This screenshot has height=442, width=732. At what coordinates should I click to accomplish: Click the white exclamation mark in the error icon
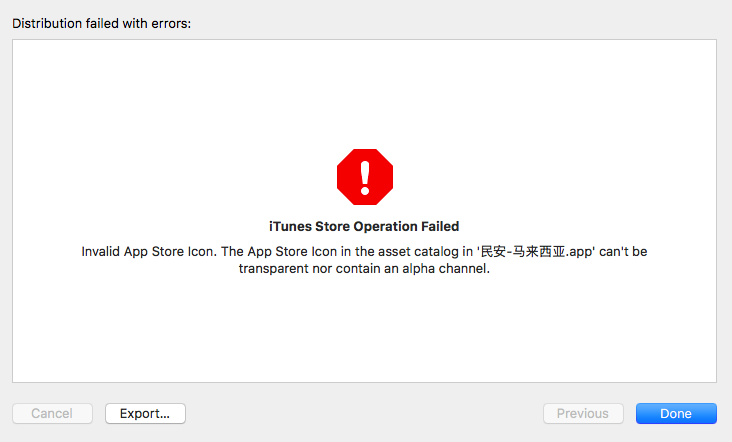365,177
